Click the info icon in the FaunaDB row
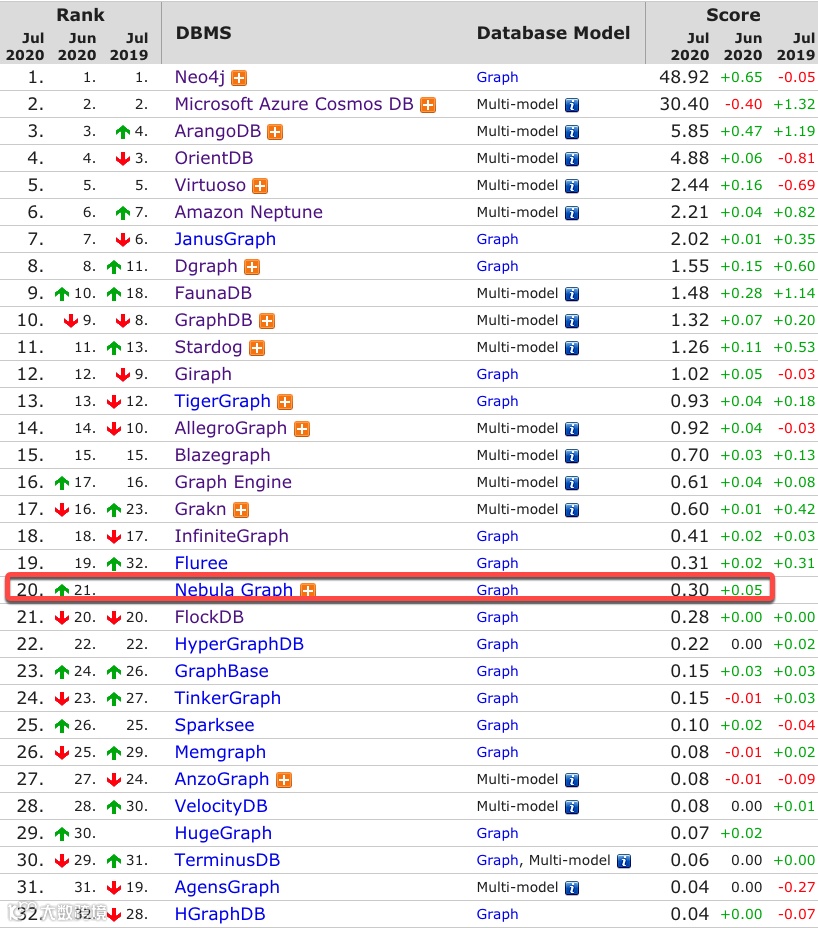The height and width of the screenshot is (928, 818). (572, 294)
